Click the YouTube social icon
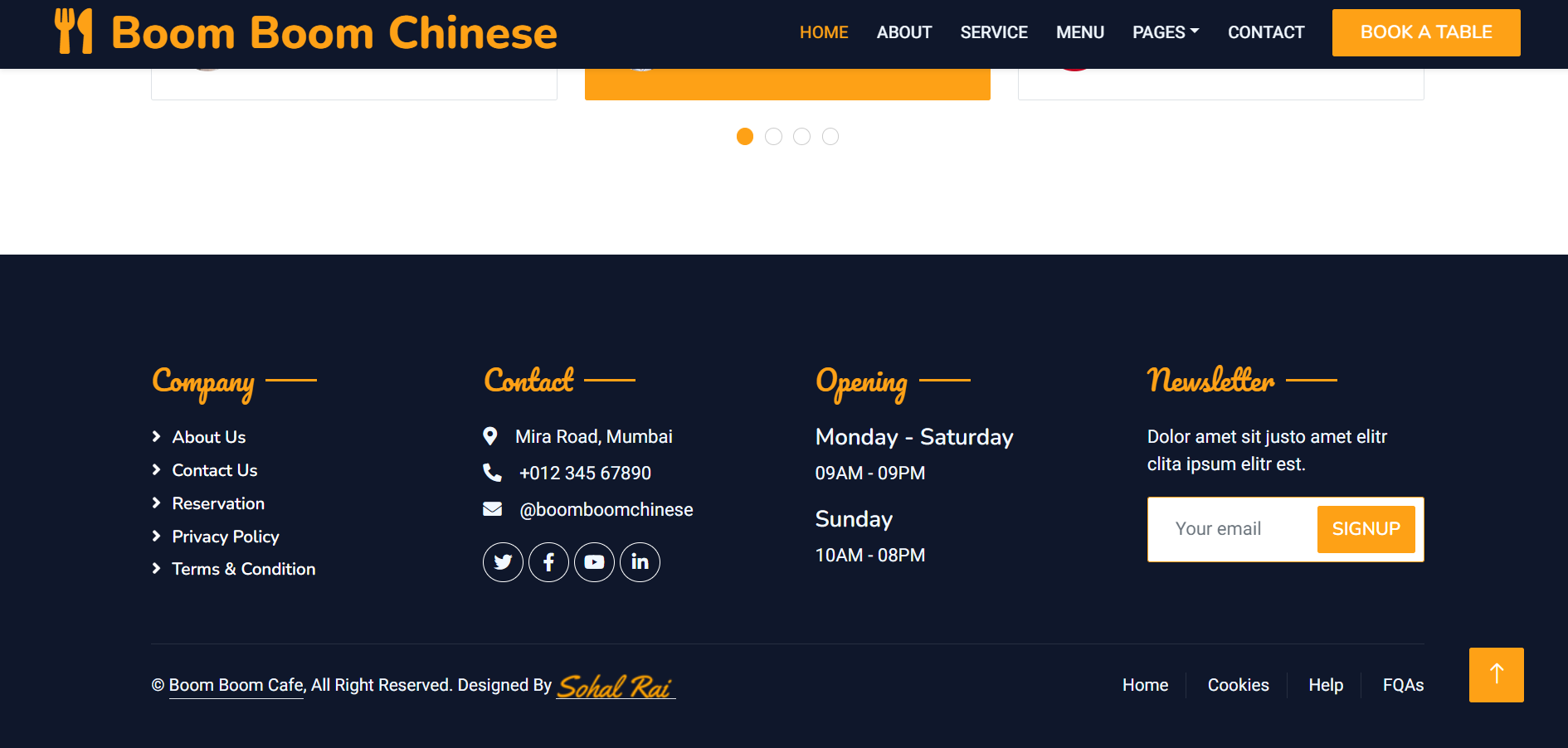The image size is (1568, 748). (594, 562)
